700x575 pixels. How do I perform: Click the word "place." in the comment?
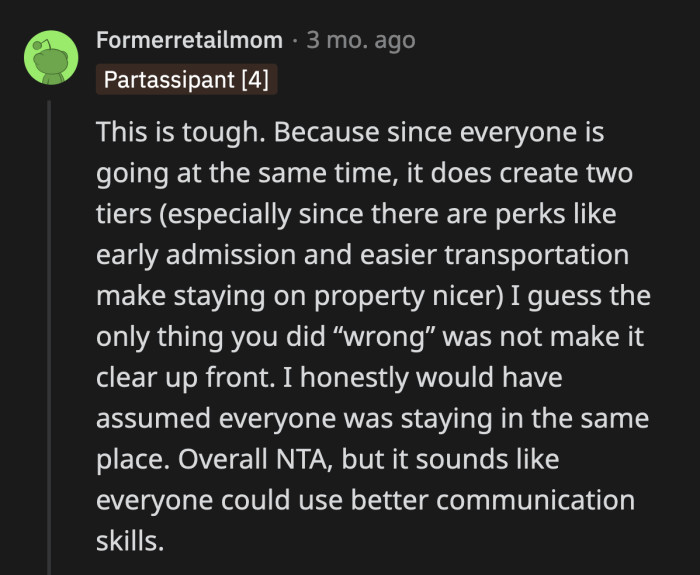tap(127, 458)
